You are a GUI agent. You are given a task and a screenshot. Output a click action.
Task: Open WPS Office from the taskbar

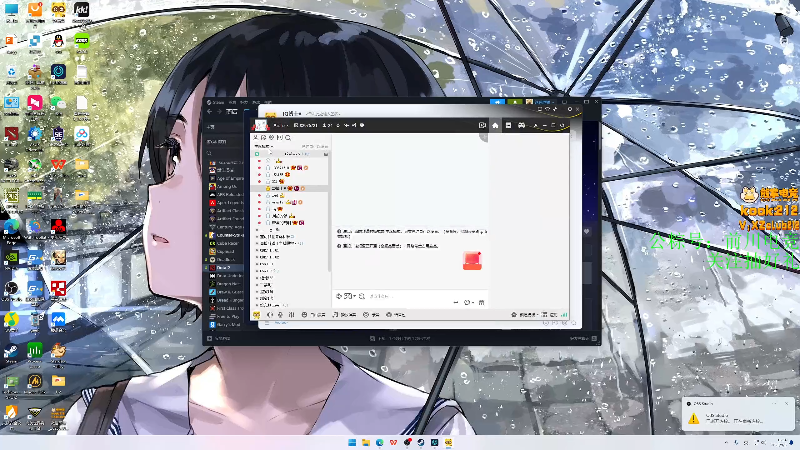[393, 442]
